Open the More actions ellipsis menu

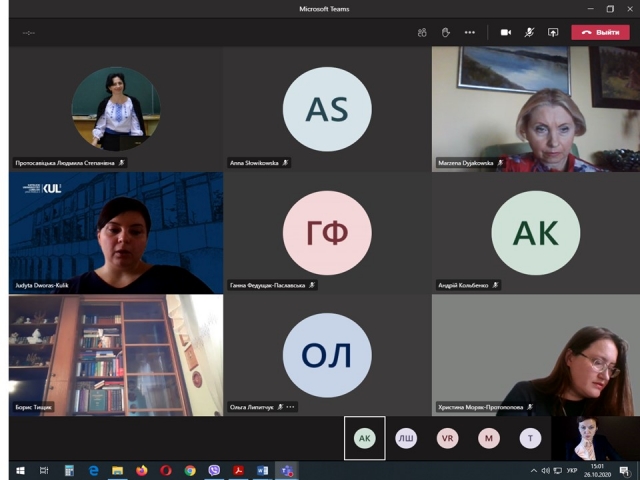click(470, 32)
